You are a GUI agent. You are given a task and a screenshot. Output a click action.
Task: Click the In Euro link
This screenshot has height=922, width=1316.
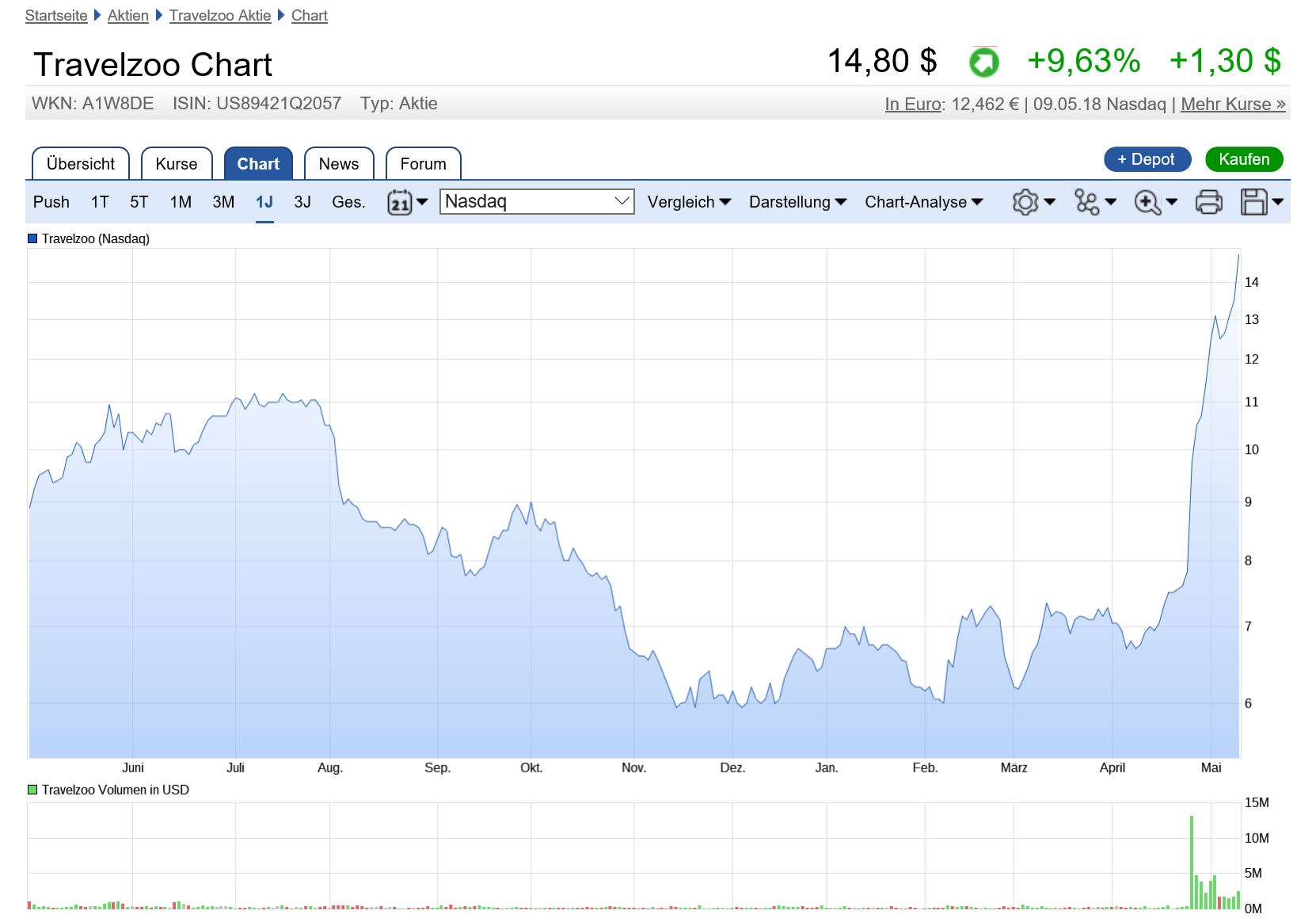913,104
